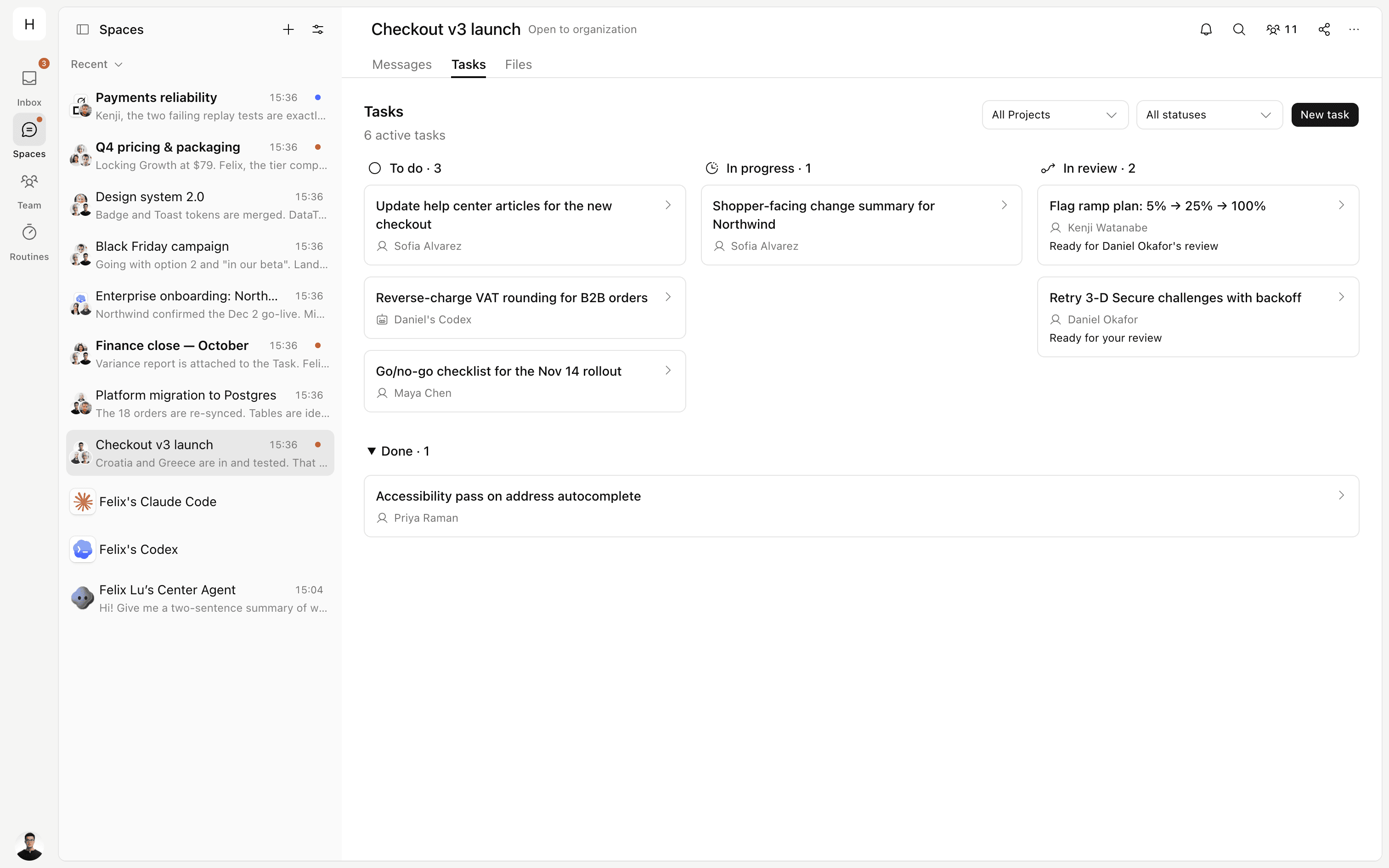Open the Payments reliability space
The width and height of the screenshot is (1389, 868).
point(200,106)
